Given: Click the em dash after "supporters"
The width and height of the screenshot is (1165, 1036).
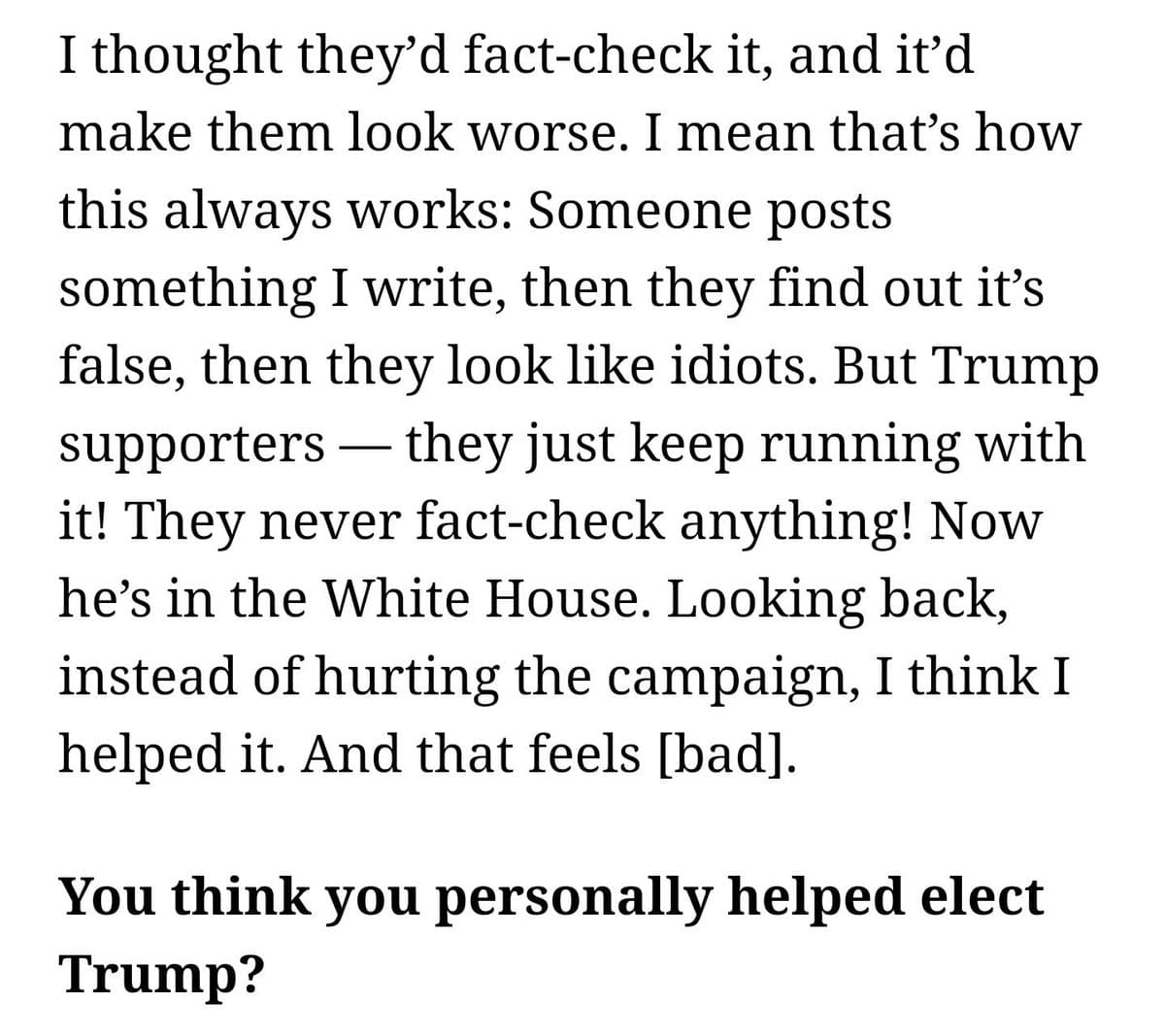Looking at the screenshot, I should coord(366,446).
